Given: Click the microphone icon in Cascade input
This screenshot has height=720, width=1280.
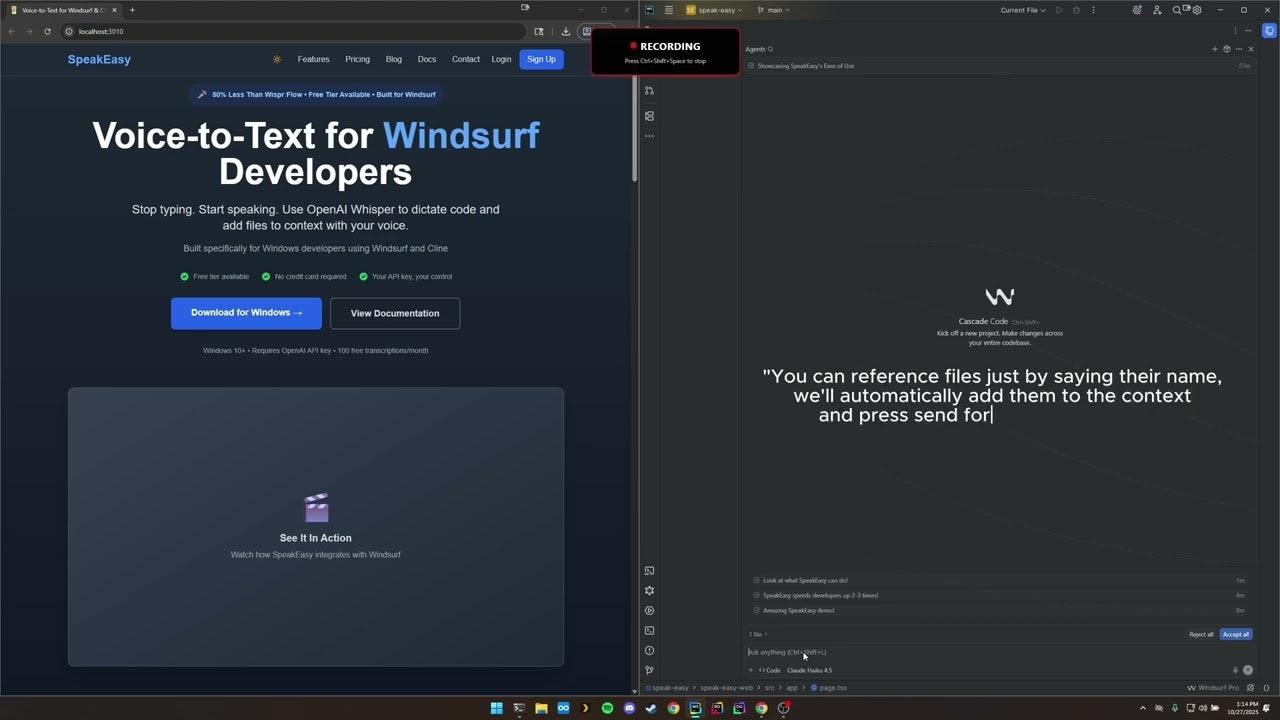Looking at the screenshot, I should coord(1235,670).
